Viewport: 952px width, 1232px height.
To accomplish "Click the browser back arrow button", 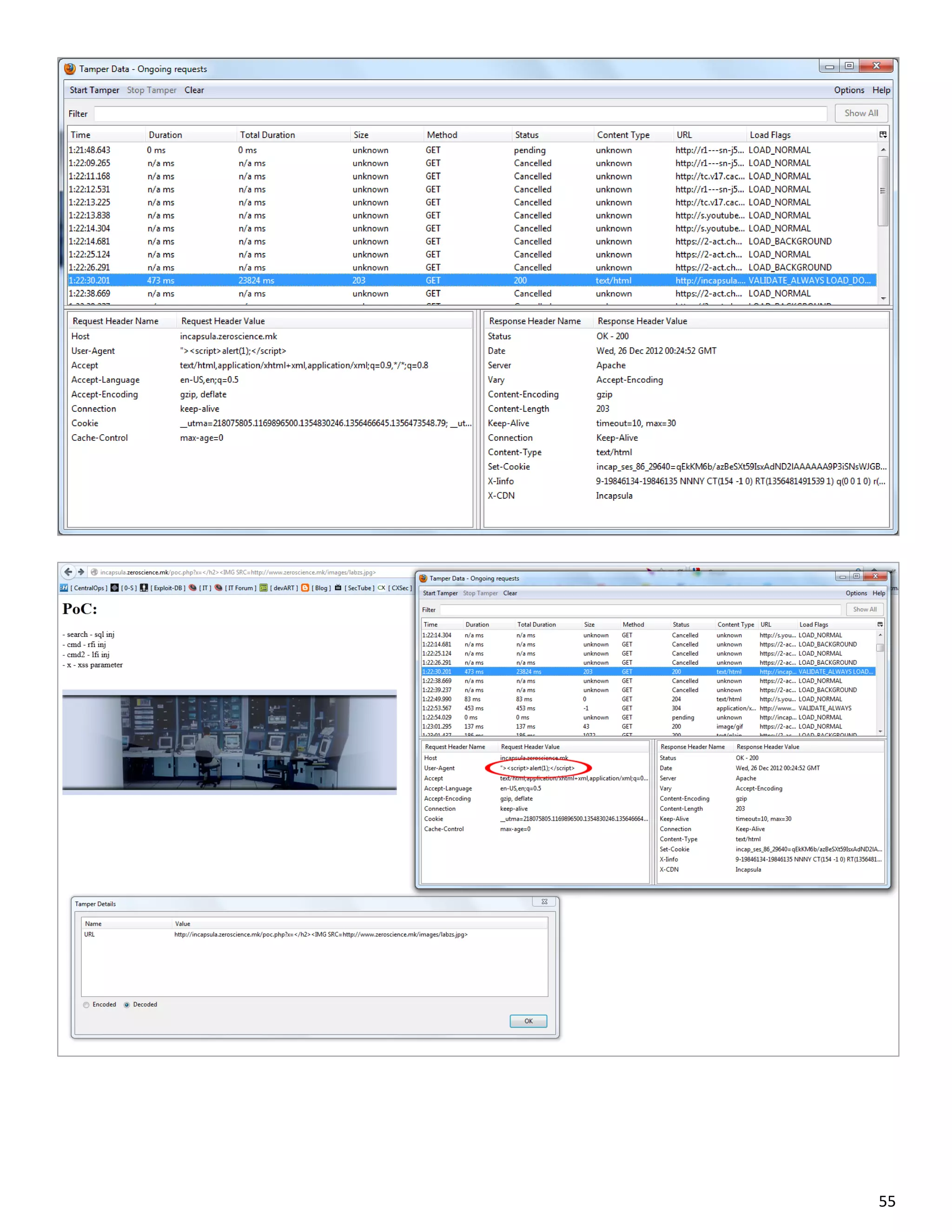I will (x=68, y=571).
